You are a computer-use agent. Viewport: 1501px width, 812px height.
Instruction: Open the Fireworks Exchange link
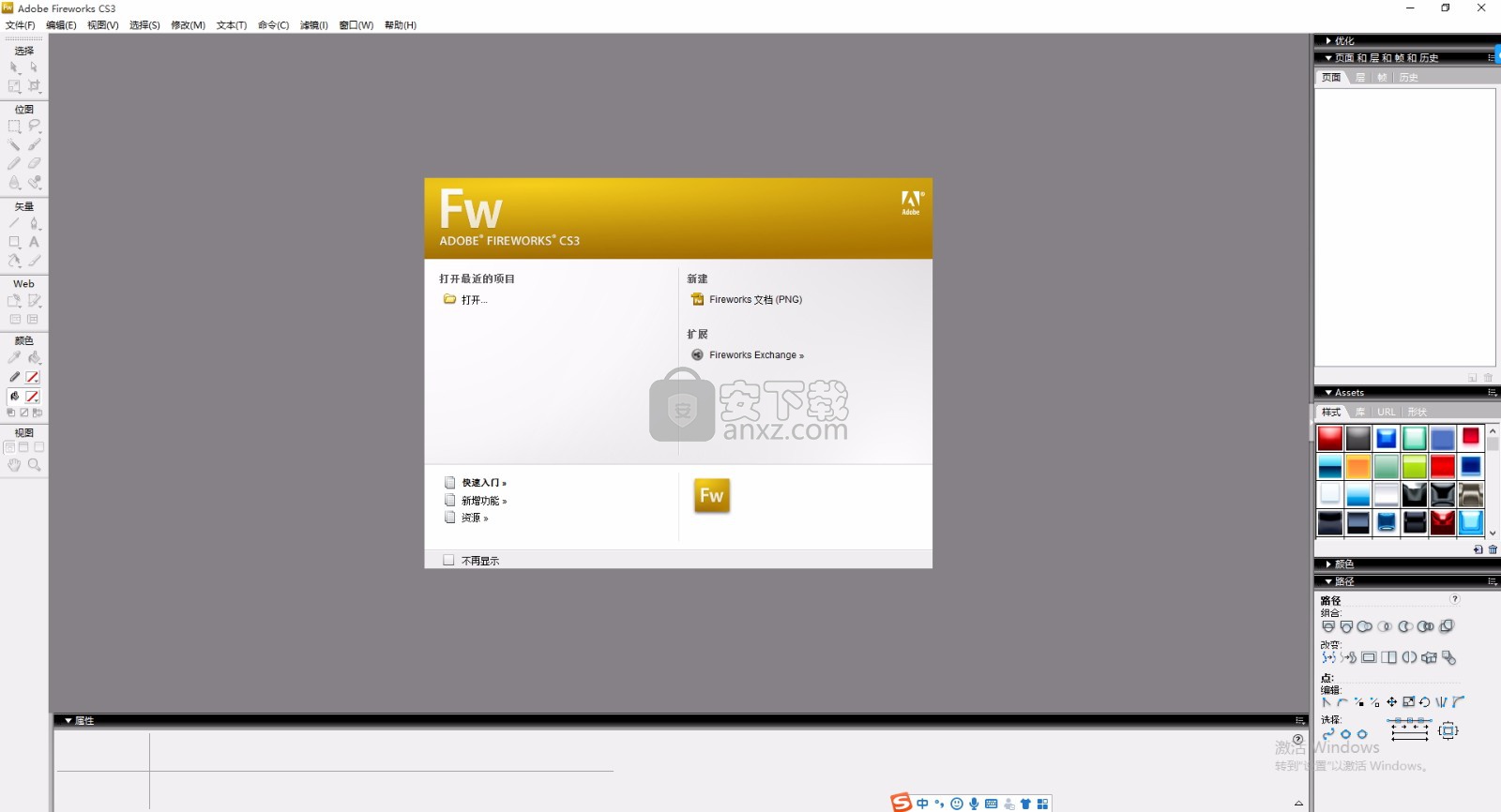(755, 355)
